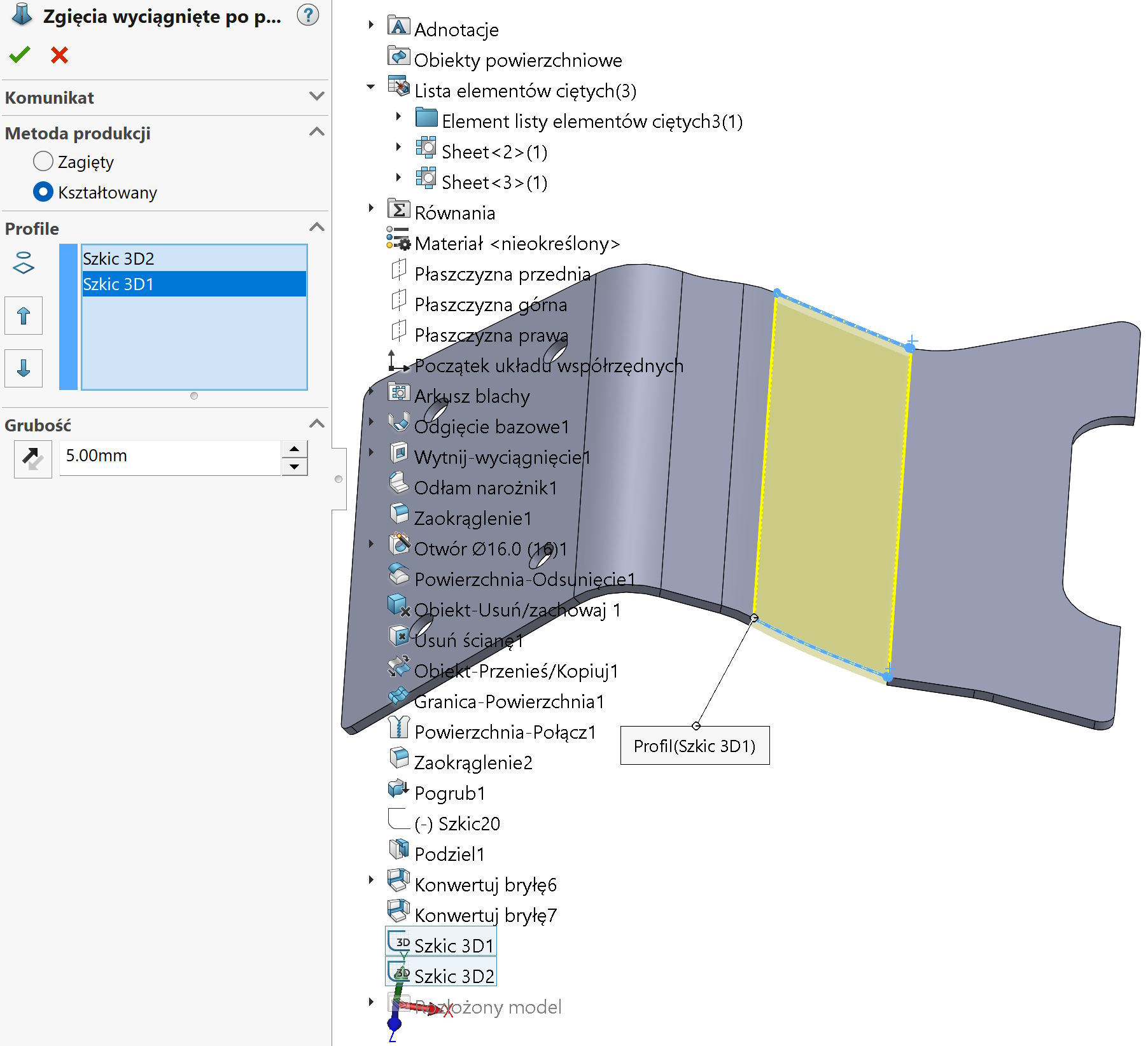
Task: Collapse the Metoda produkcji section
Action: [316, 132]
